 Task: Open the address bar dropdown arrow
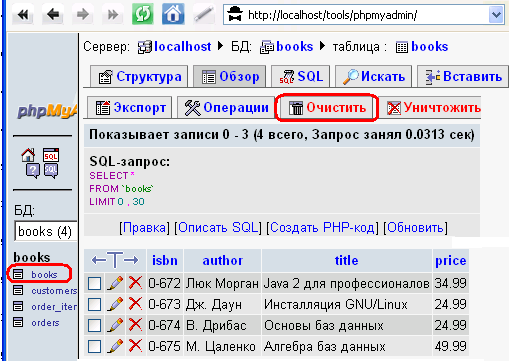click(496, 15)
